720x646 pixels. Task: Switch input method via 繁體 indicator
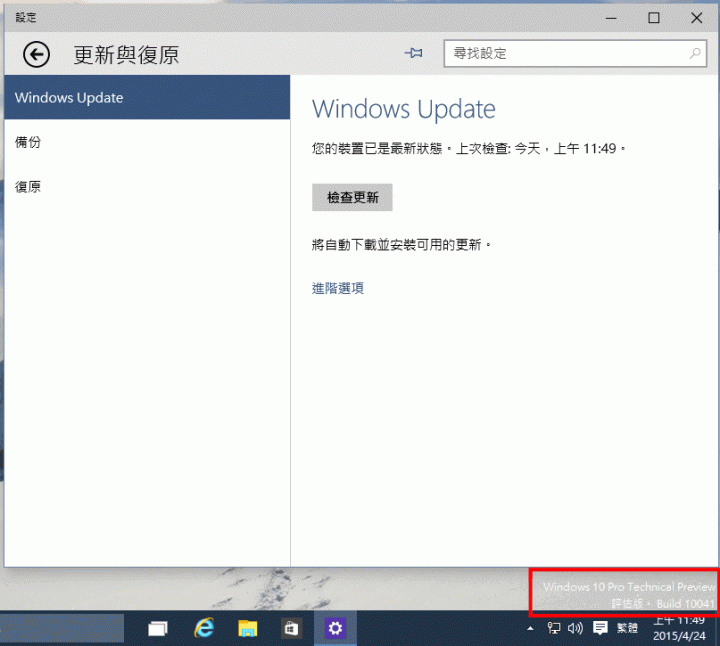[x=627, y=628]
